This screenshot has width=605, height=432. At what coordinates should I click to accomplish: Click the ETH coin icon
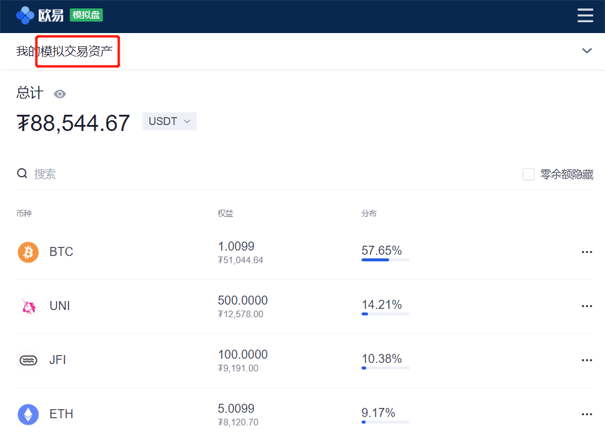(x=28, y=414)
